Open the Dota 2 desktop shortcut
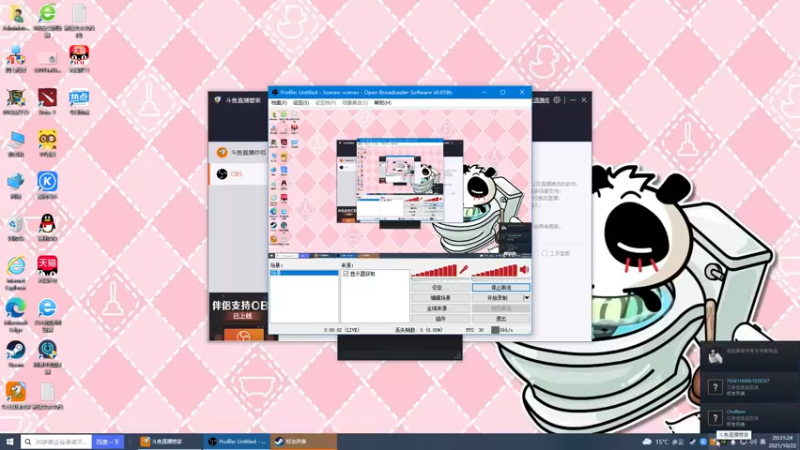 [x=47, y=101]
